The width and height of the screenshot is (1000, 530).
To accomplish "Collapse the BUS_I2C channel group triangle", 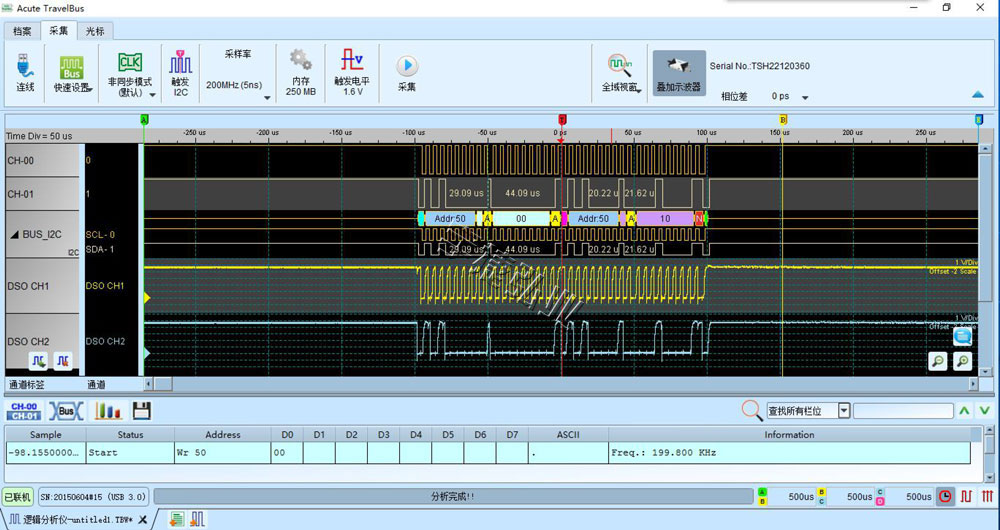I will tap(14, 235).
